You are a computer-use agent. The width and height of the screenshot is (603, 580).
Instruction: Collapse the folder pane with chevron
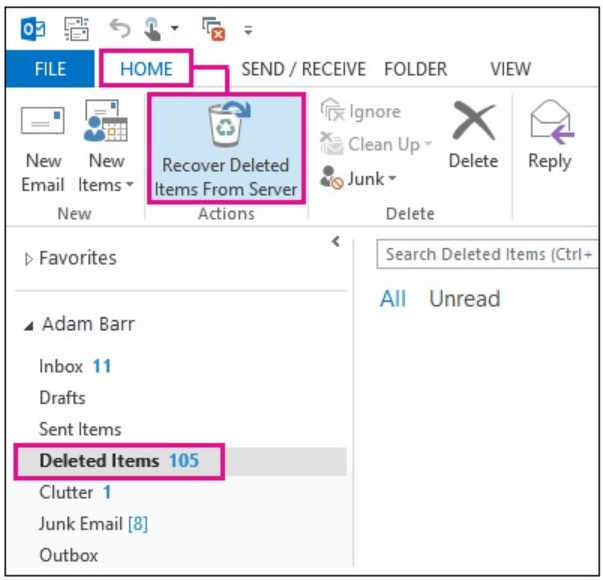point(335,242)
